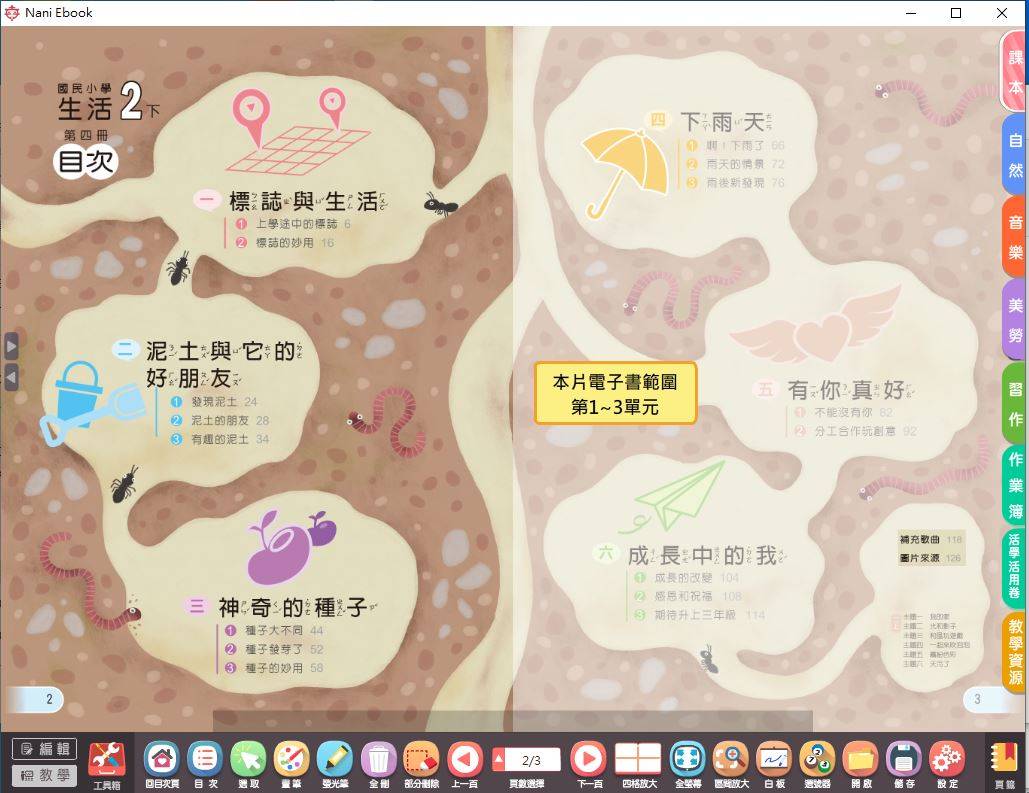
Task: Switch to 全螢幕 fullscreen mode
Action: [687, 765]
